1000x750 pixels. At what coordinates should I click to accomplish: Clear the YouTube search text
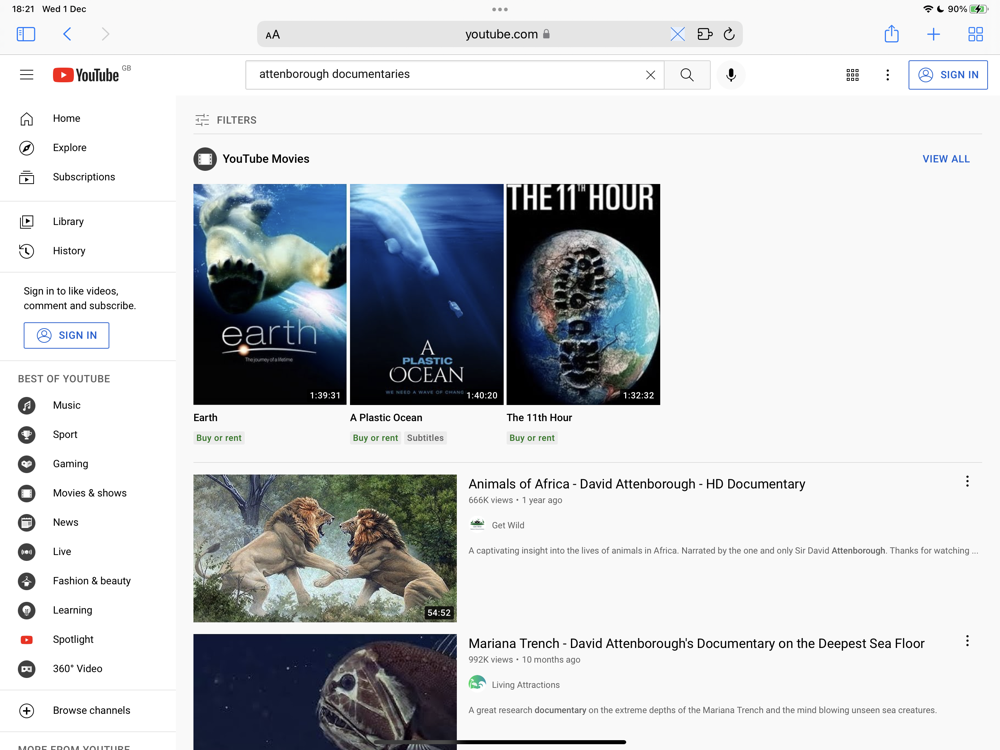(x=651, y=75)
